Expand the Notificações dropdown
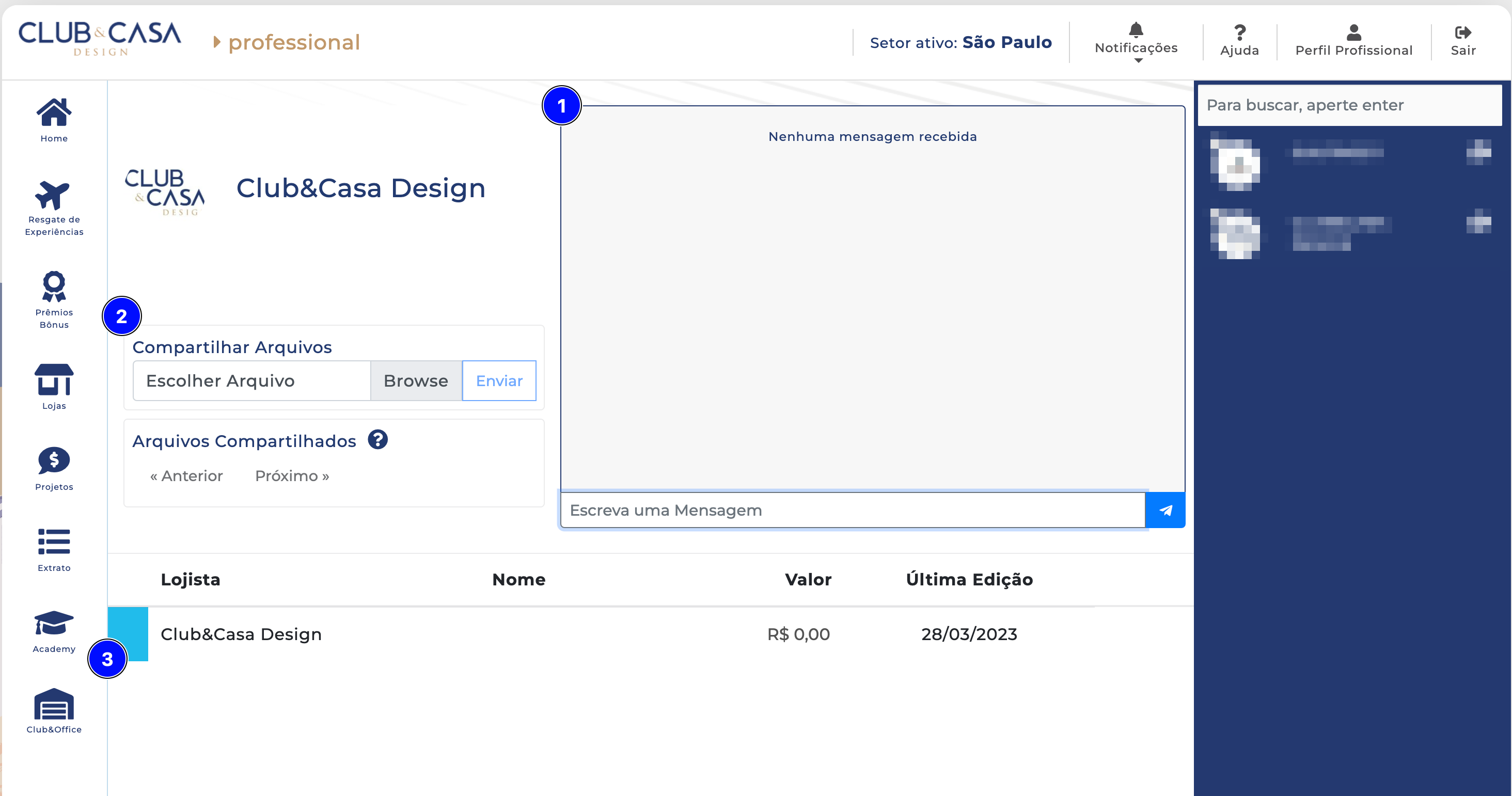Screen dimensions: 1512x796 (1137, 42)
